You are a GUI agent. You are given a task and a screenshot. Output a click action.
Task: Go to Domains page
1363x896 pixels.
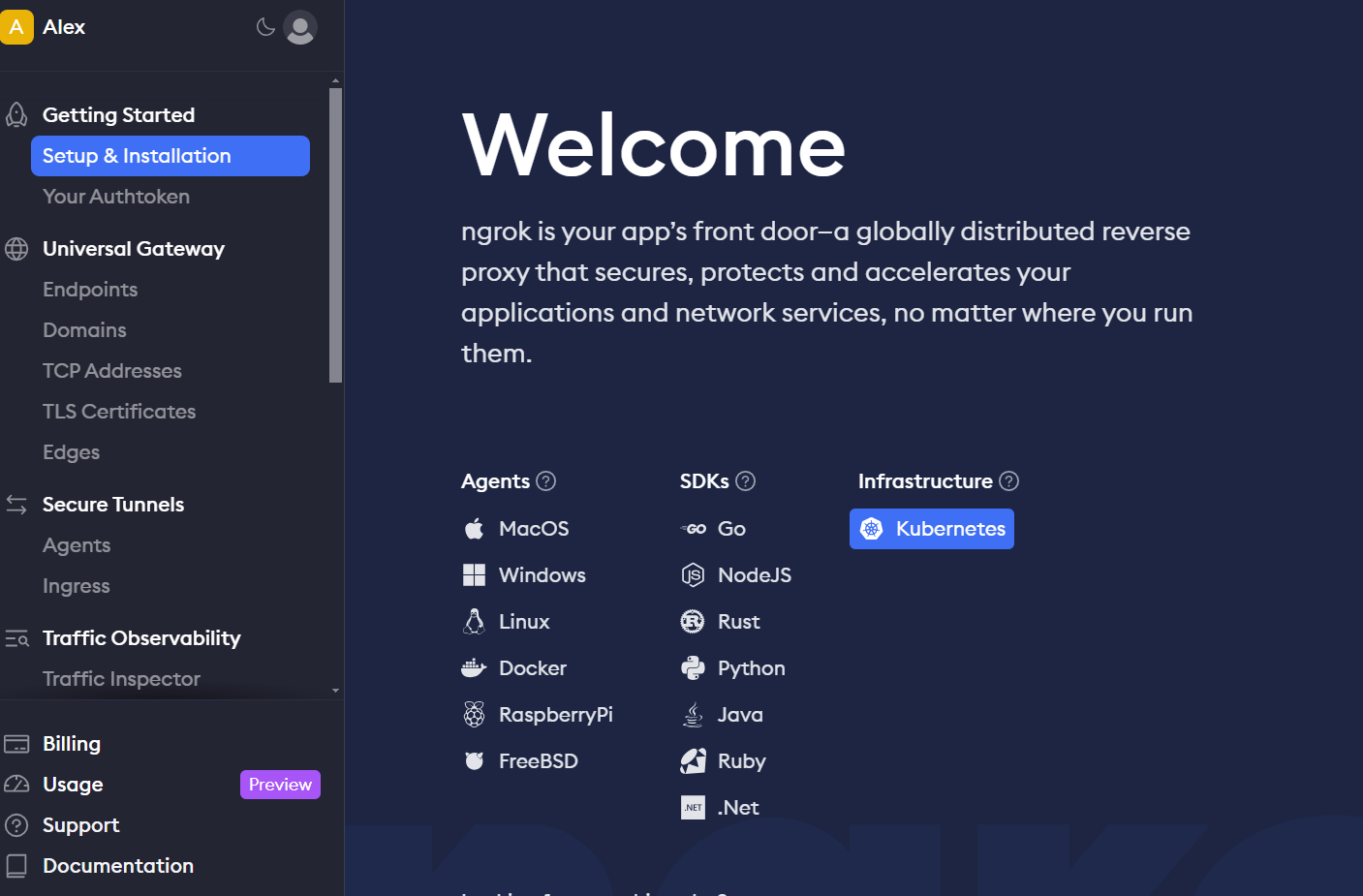coord(84,330)
